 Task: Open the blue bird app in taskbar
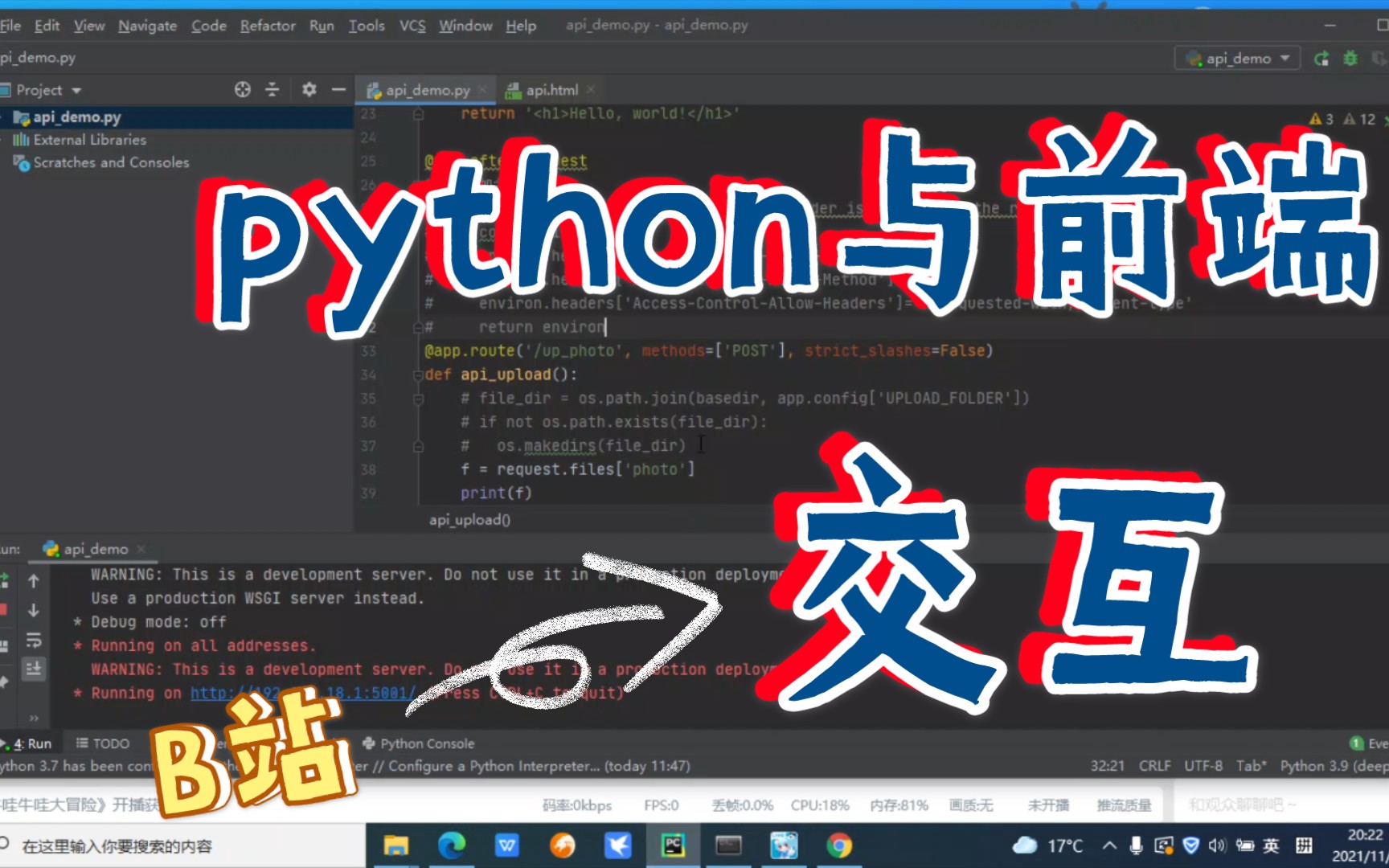(x=617, y=845)
